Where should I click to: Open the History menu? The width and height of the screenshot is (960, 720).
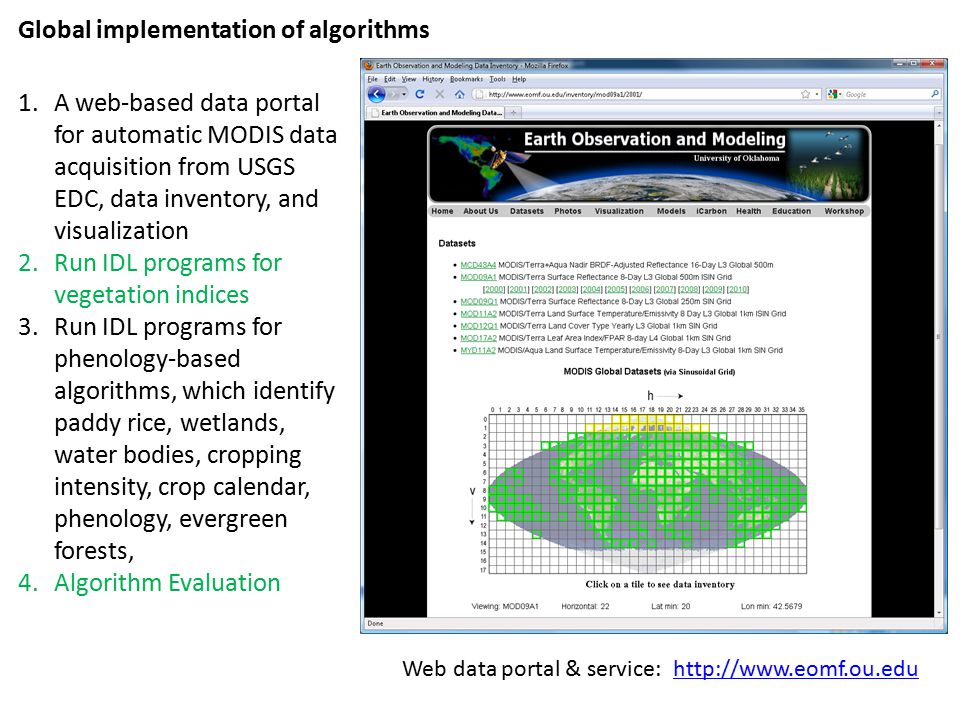pyautogui.click(x=433, y=79)
